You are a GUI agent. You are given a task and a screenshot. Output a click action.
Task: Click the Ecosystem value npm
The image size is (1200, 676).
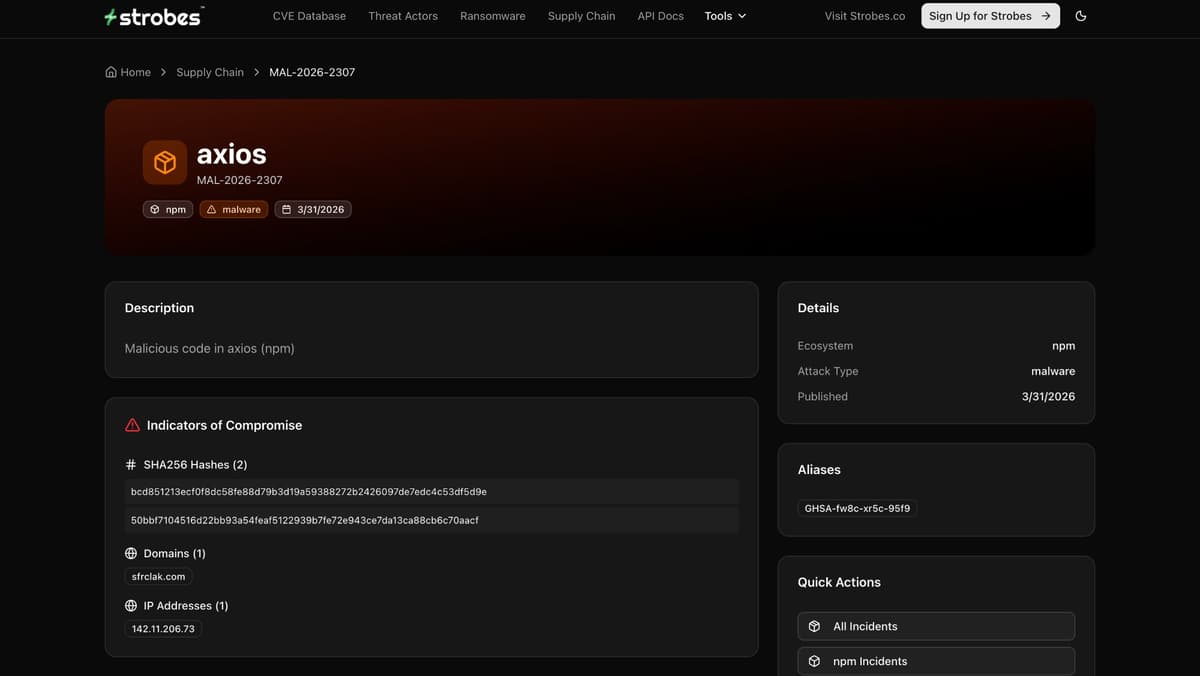[x=1064, y=346]
